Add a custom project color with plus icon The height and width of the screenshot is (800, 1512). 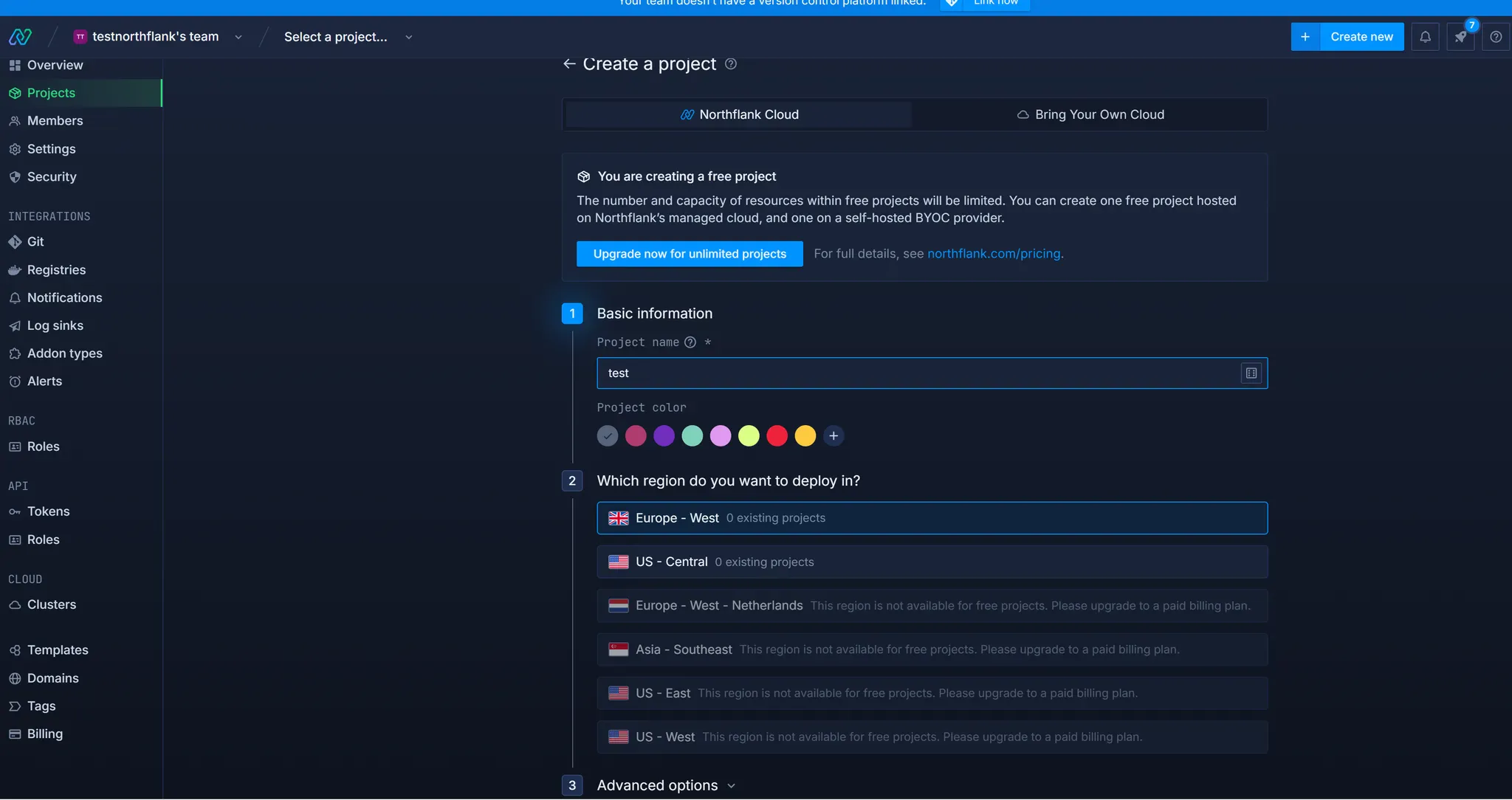coord(834,436)
